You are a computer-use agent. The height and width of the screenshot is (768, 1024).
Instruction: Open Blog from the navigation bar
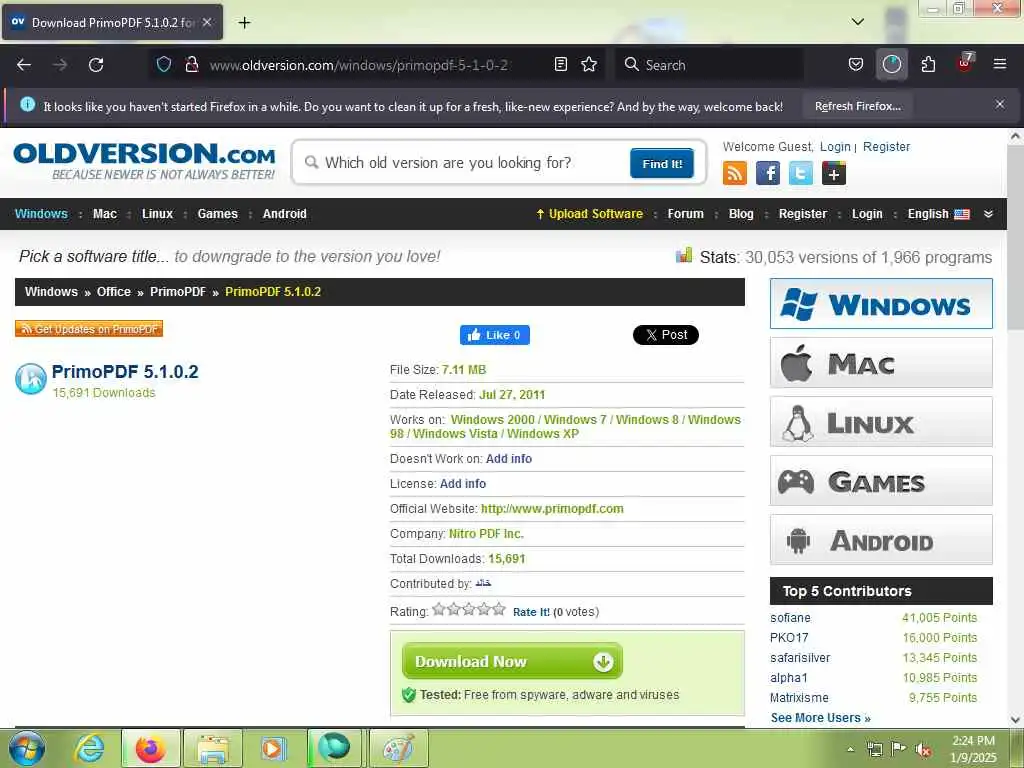click(741, 214)
